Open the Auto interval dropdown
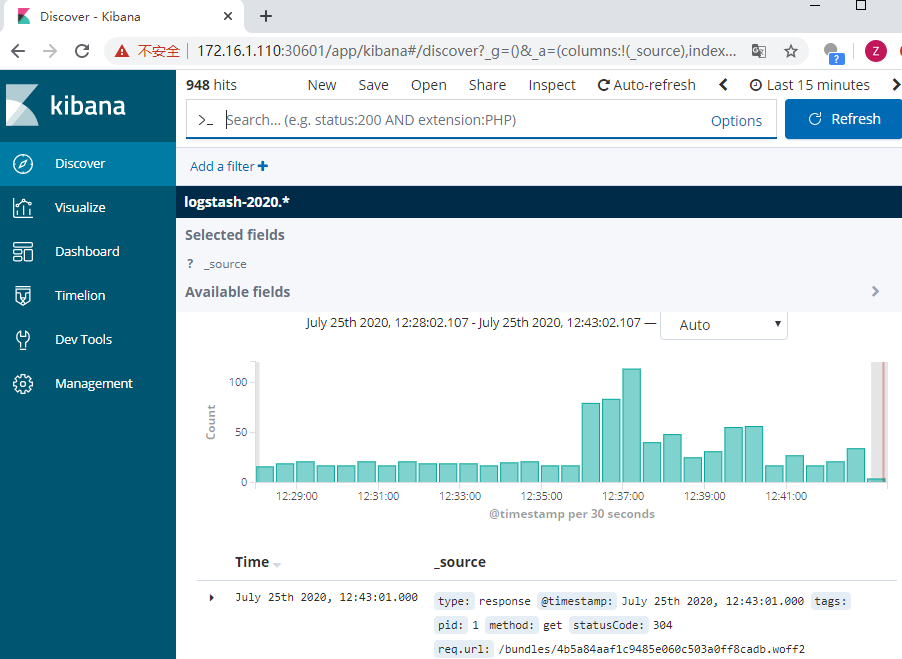This screenshot has height=659, width=902. coord(724,325)
